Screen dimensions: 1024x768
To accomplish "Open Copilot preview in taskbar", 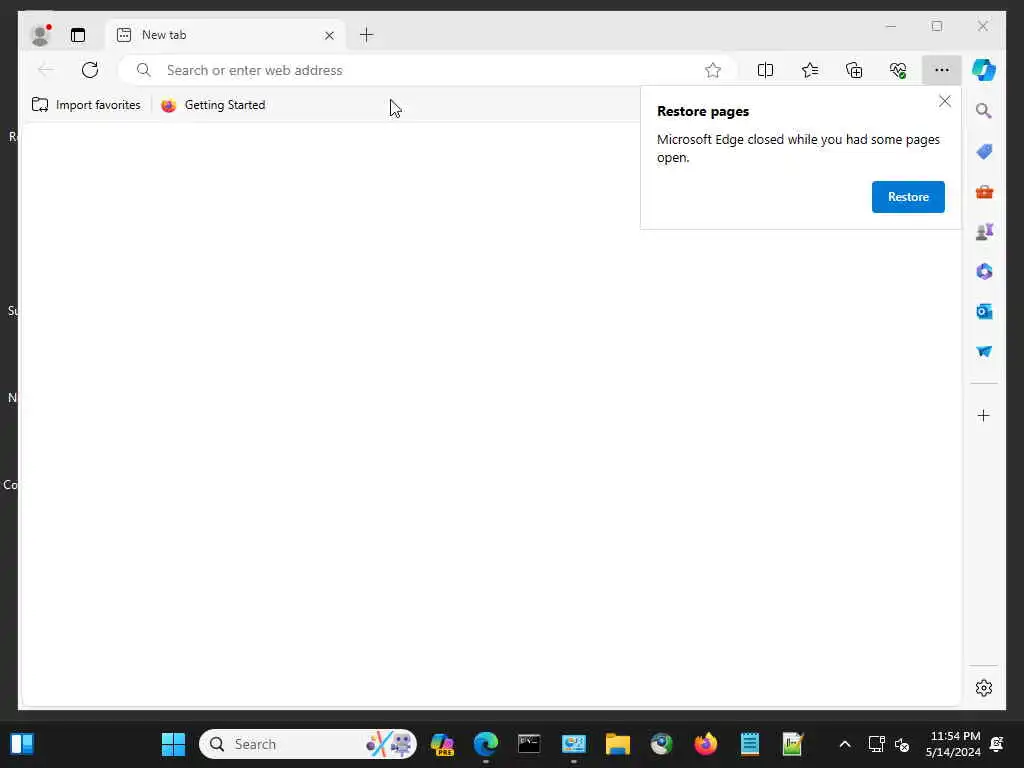I will pyautogui.click(x=442, y=744).
